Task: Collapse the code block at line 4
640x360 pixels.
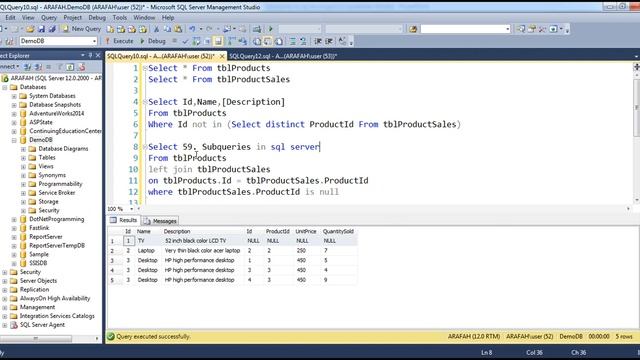Action: 144,102
